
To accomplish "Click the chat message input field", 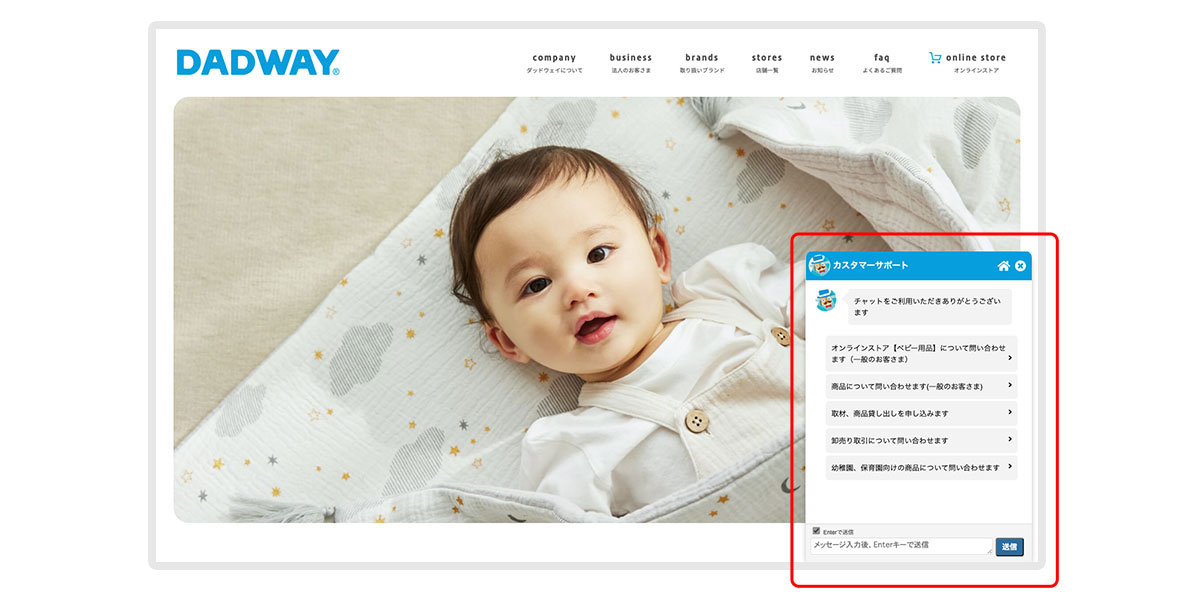I will click(x=902, y=546).
